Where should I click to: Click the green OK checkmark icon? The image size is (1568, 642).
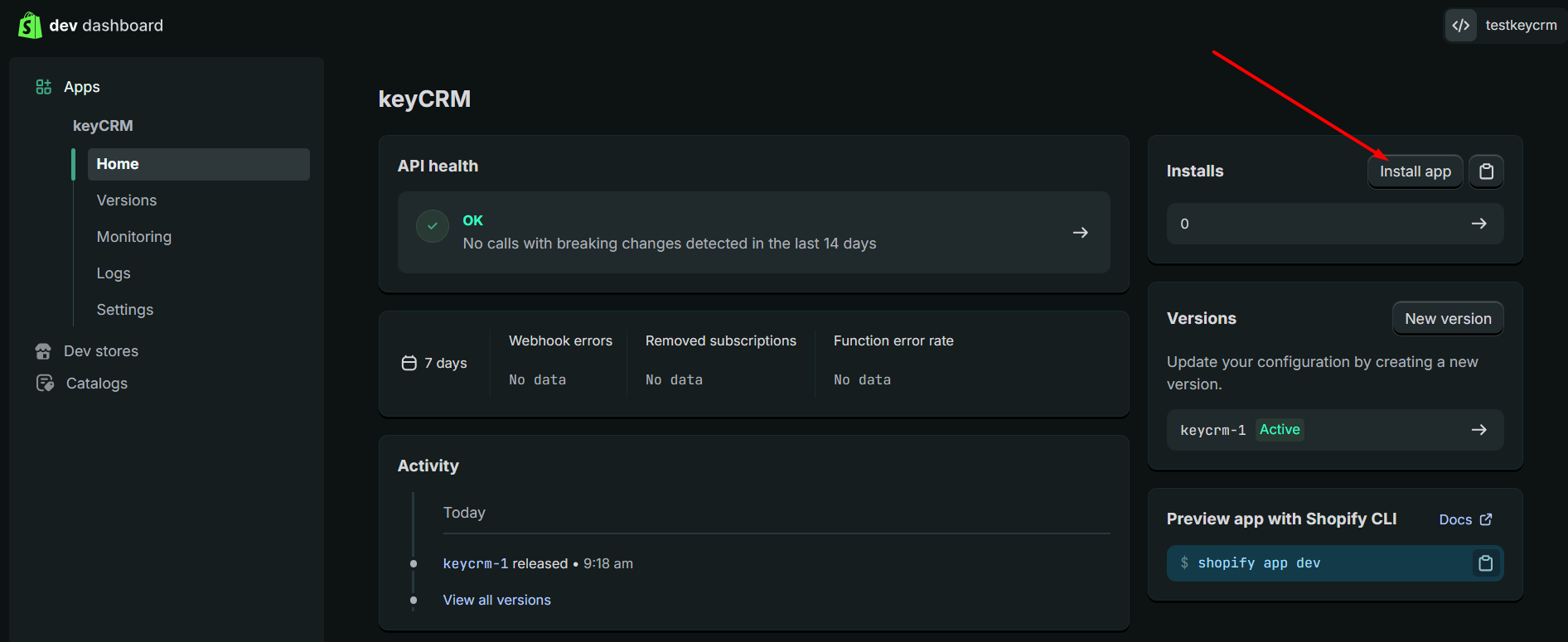point(433,226)
